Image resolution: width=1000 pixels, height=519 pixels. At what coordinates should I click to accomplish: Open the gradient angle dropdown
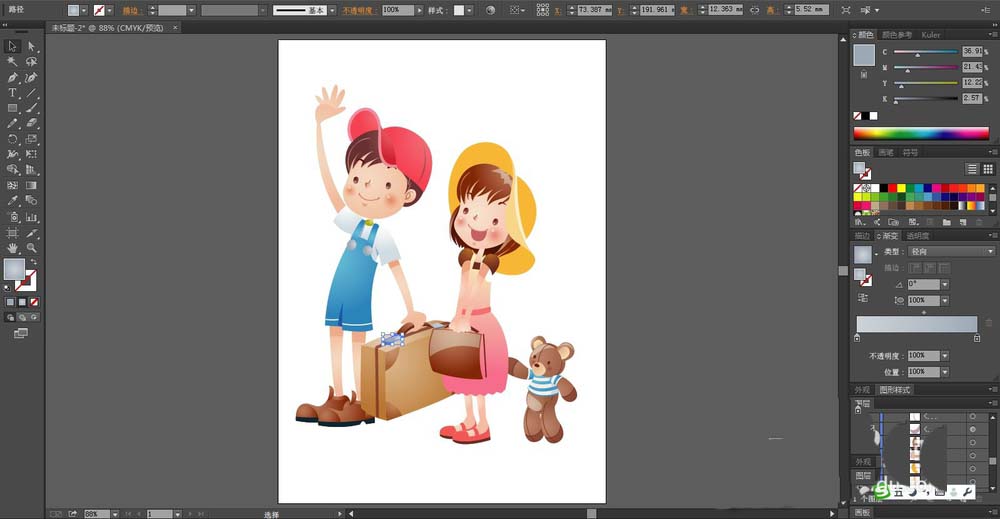click(x=945, y=284)
